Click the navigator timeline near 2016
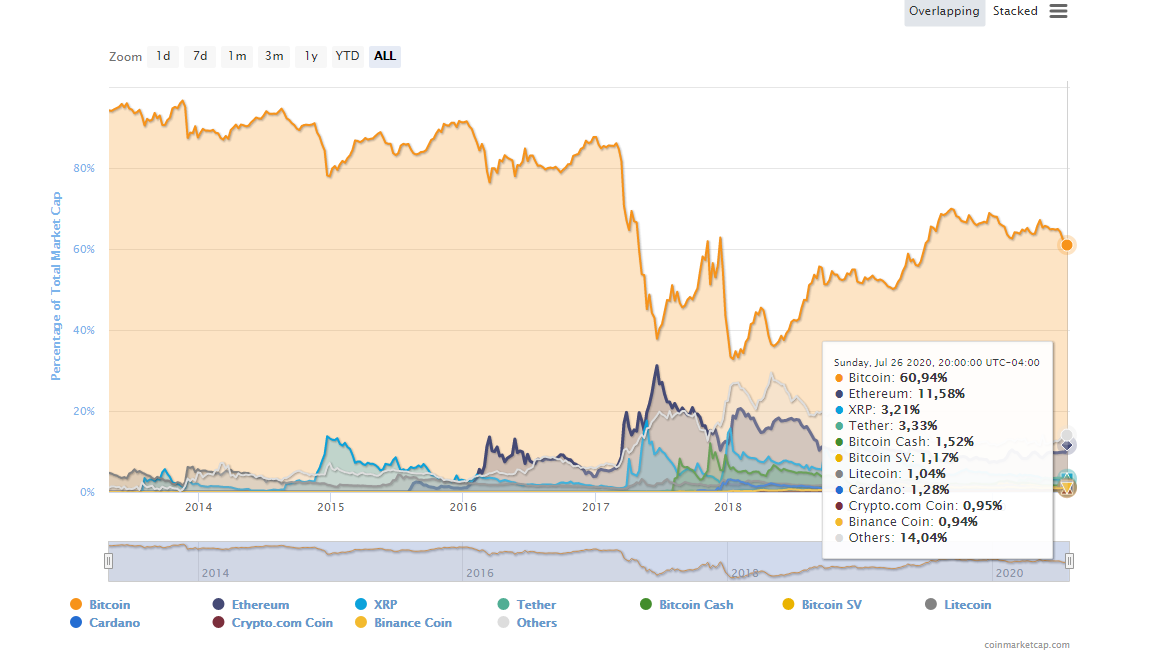The height and width of the screenshot is (668, 1173). (480, 573)
